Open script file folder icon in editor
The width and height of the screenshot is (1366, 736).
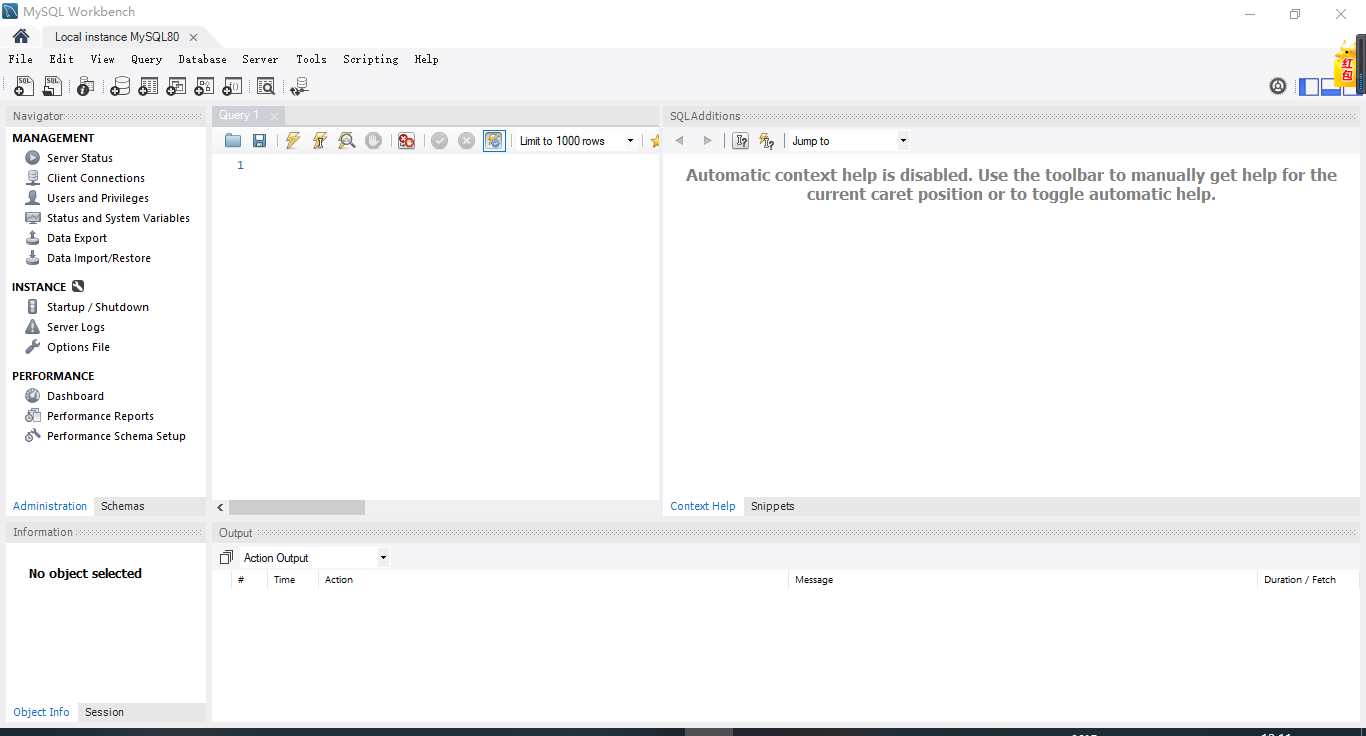point(233,141)
